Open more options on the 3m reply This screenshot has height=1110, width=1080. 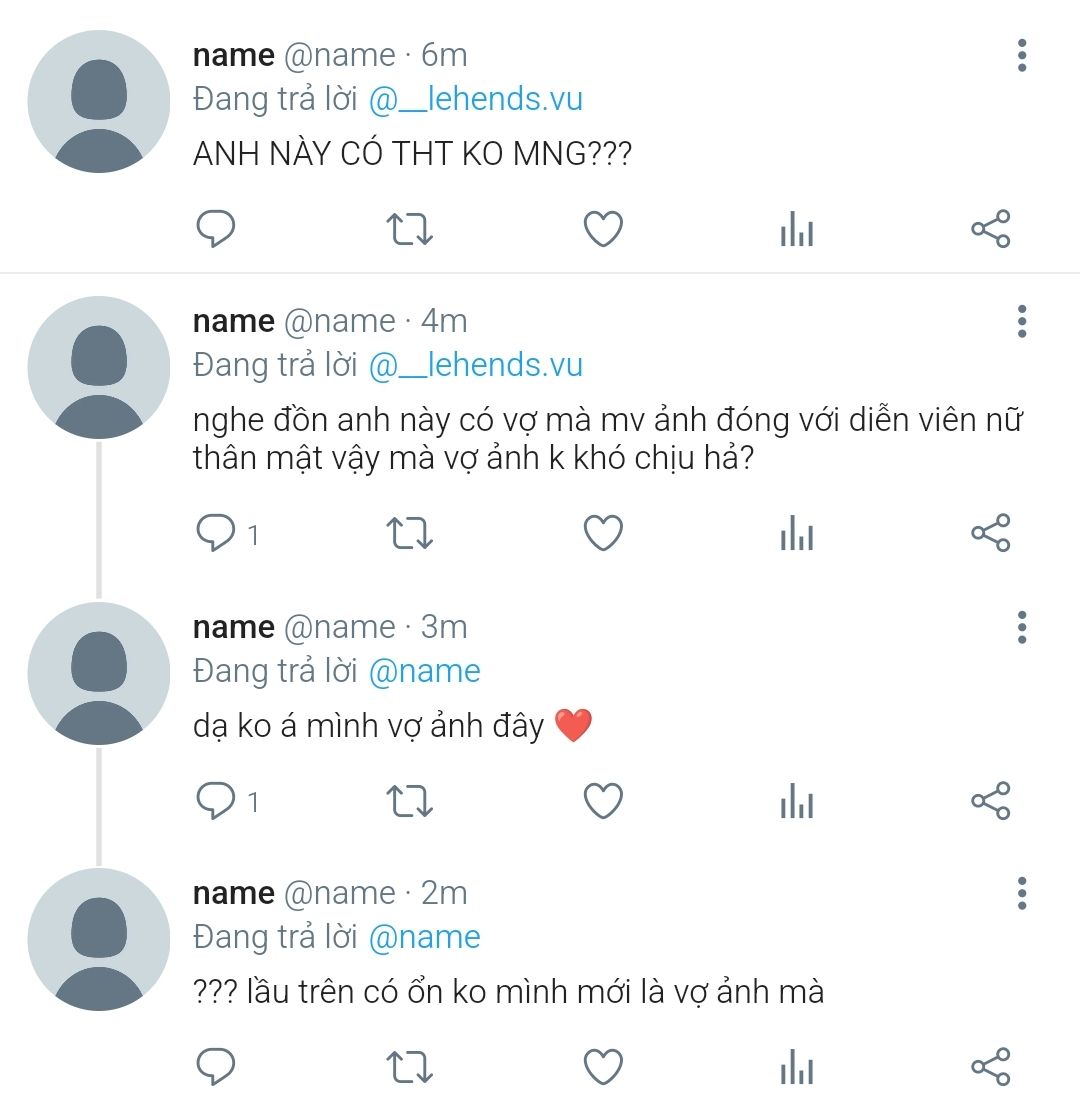pos(1021,627)
